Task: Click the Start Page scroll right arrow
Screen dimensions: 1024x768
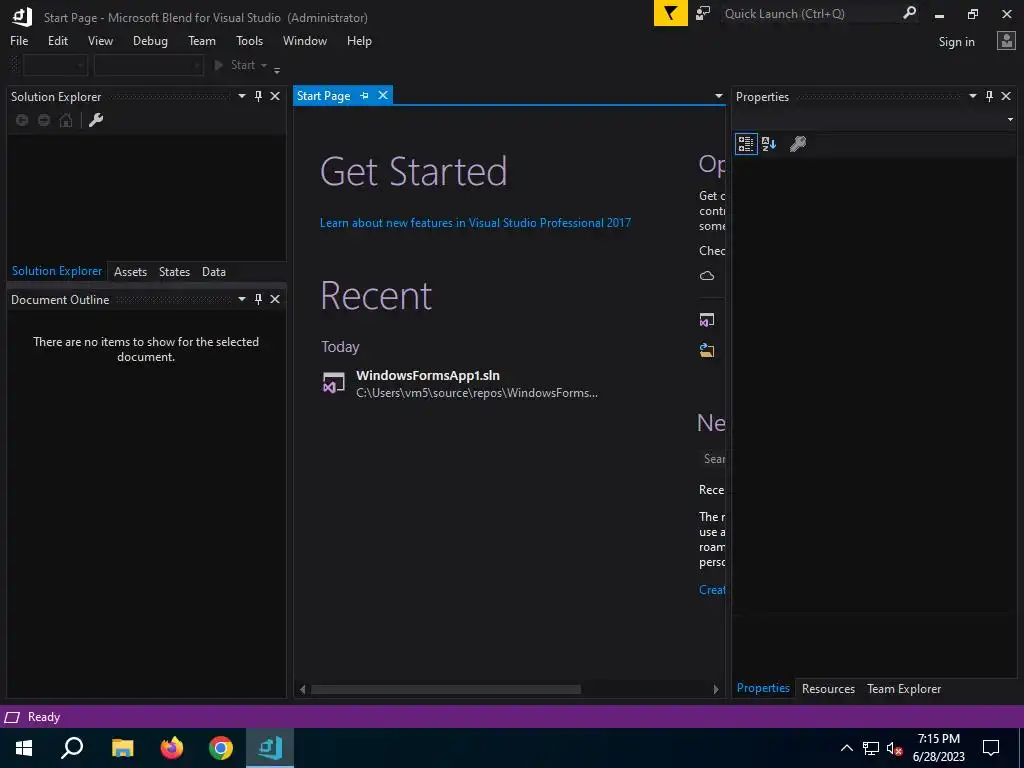Action: [716, 690]
